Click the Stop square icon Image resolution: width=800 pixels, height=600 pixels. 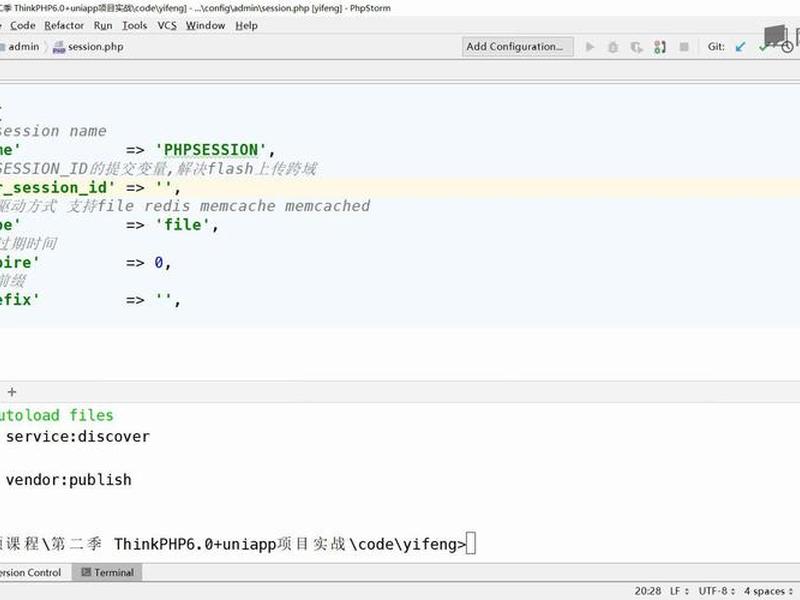coord(684,47)
